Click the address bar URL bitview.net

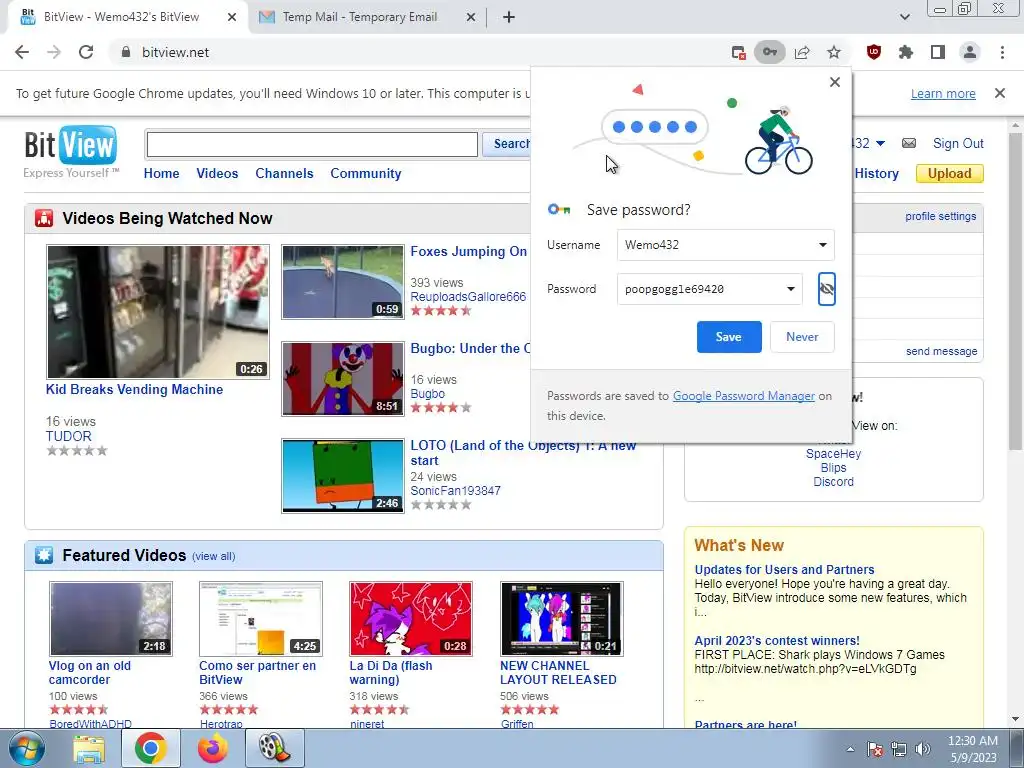176,52
